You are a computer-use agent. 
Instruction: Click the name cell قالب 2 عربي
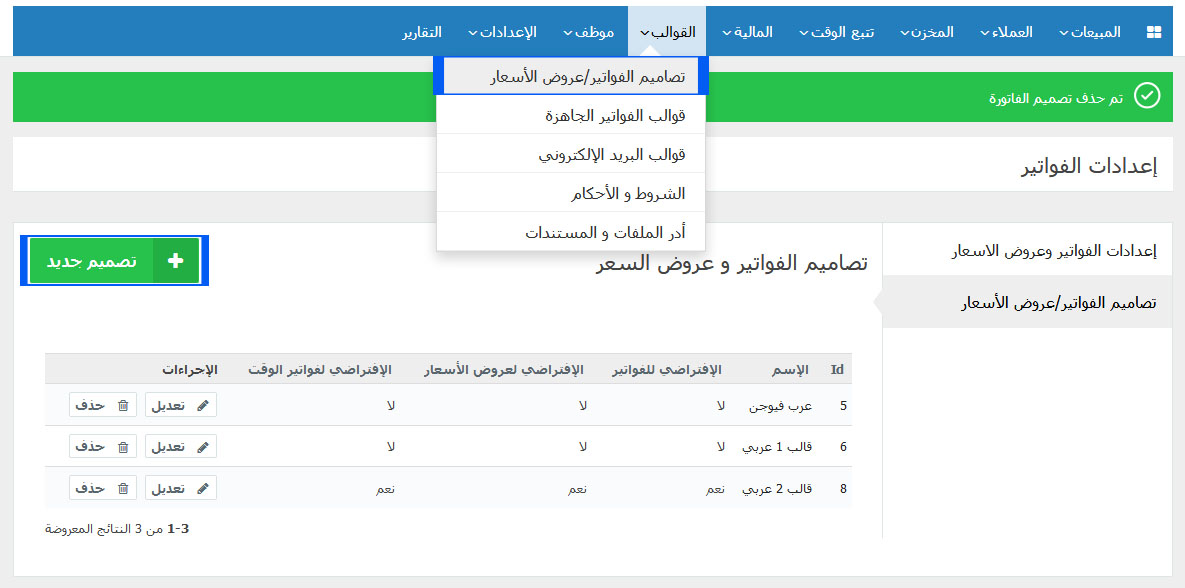tap(778, 488)
